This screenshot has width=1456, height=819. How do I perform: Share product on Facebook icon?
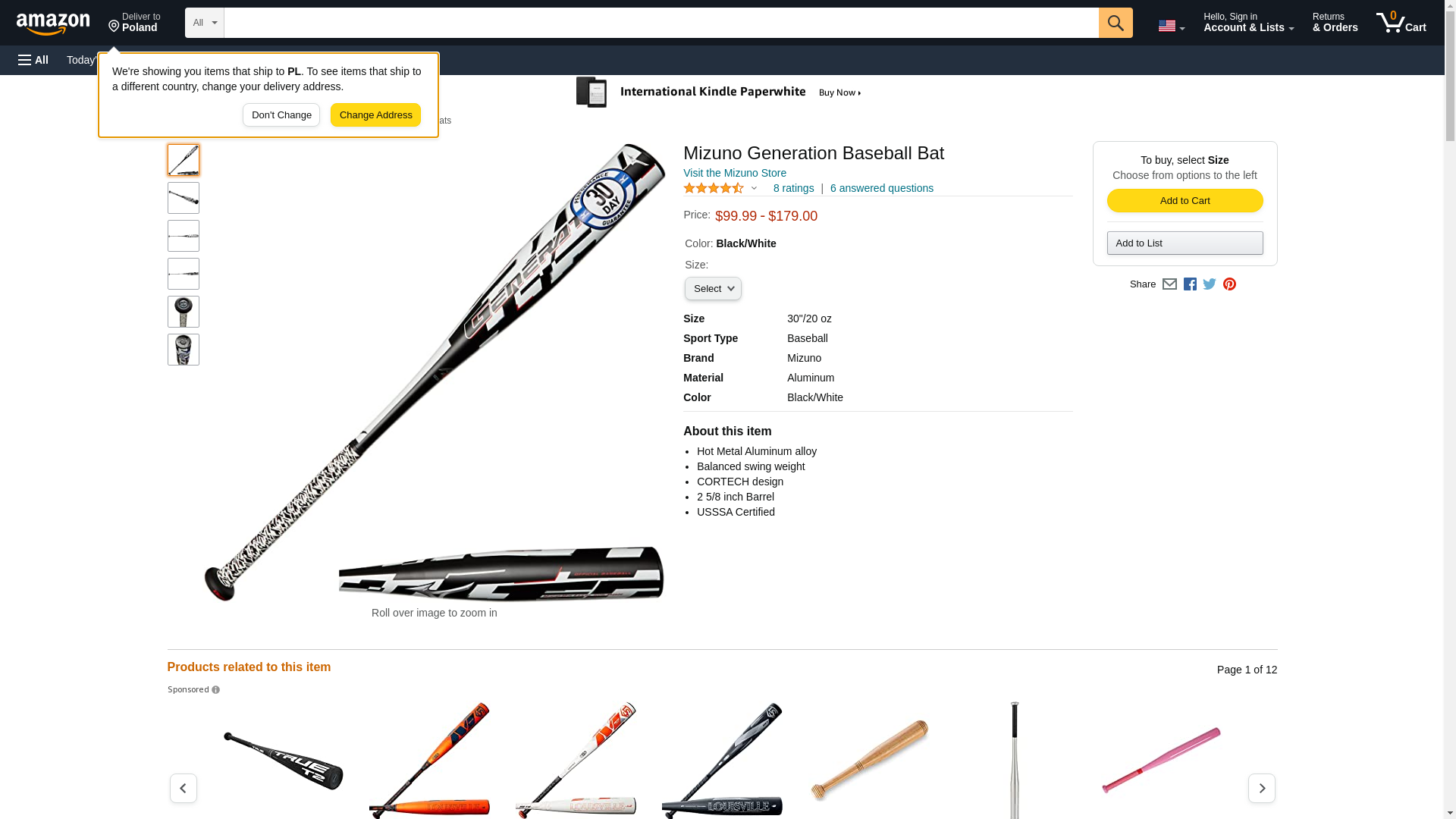pos(1190,284)
